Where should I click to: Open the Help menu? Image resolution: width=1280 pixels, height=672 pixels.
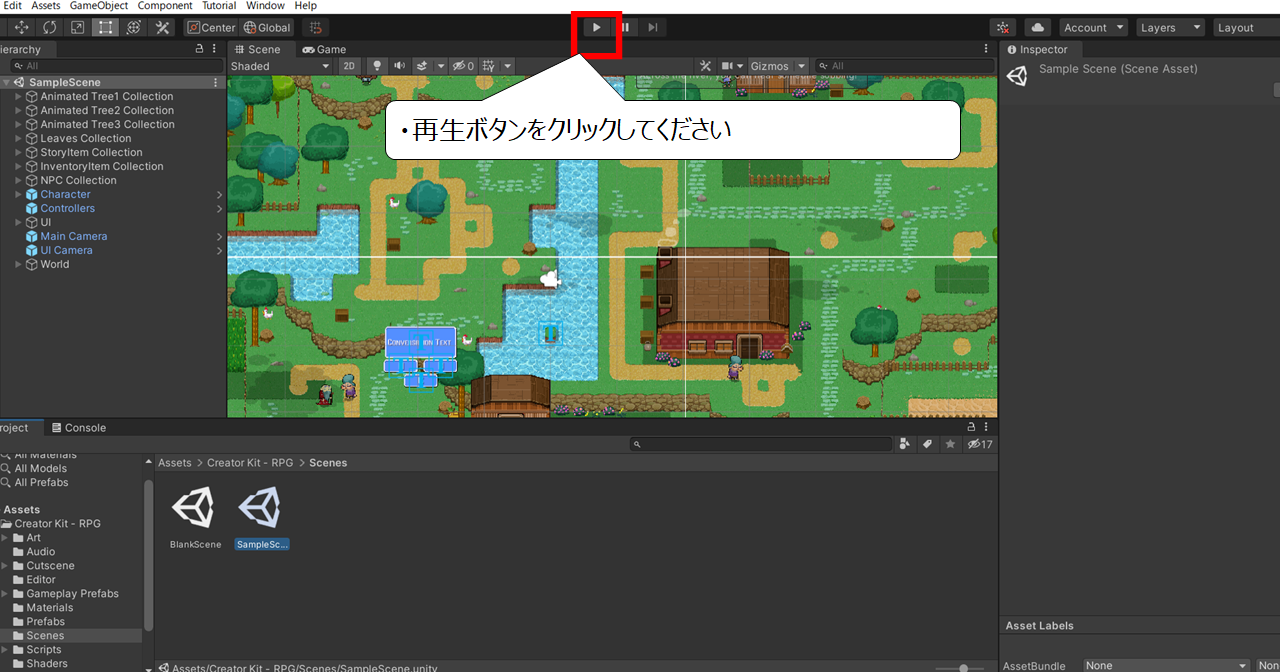[306, 6]
